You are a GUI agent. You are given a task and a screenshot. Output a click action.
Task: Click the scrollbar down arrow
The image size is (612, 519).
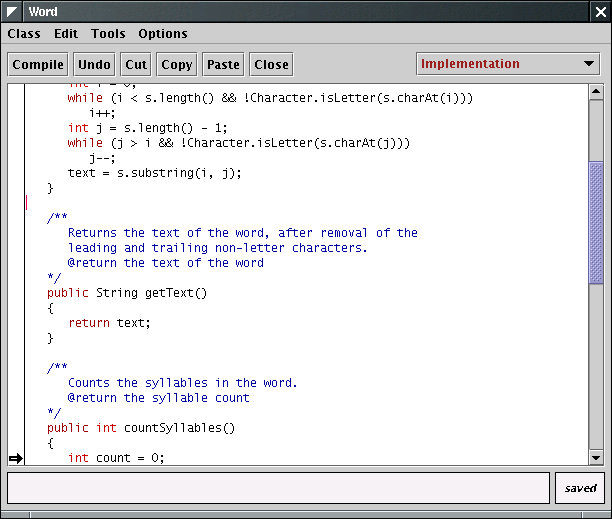pyautogui.click(x=596, y=457)
